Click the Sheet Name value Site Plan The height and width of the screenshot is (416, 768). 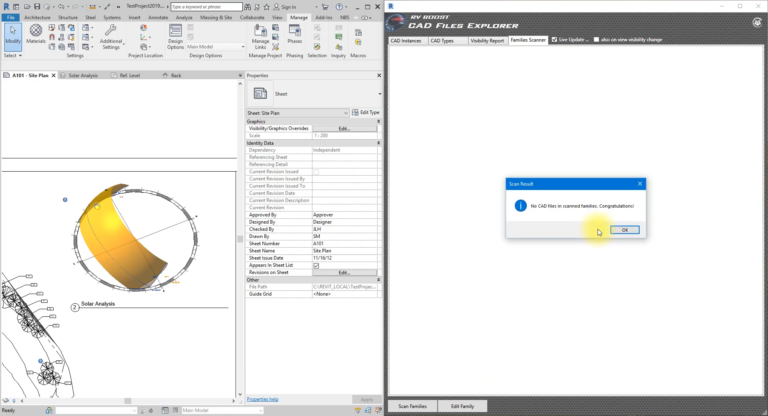pyautogui.click(x=345, y=251)
